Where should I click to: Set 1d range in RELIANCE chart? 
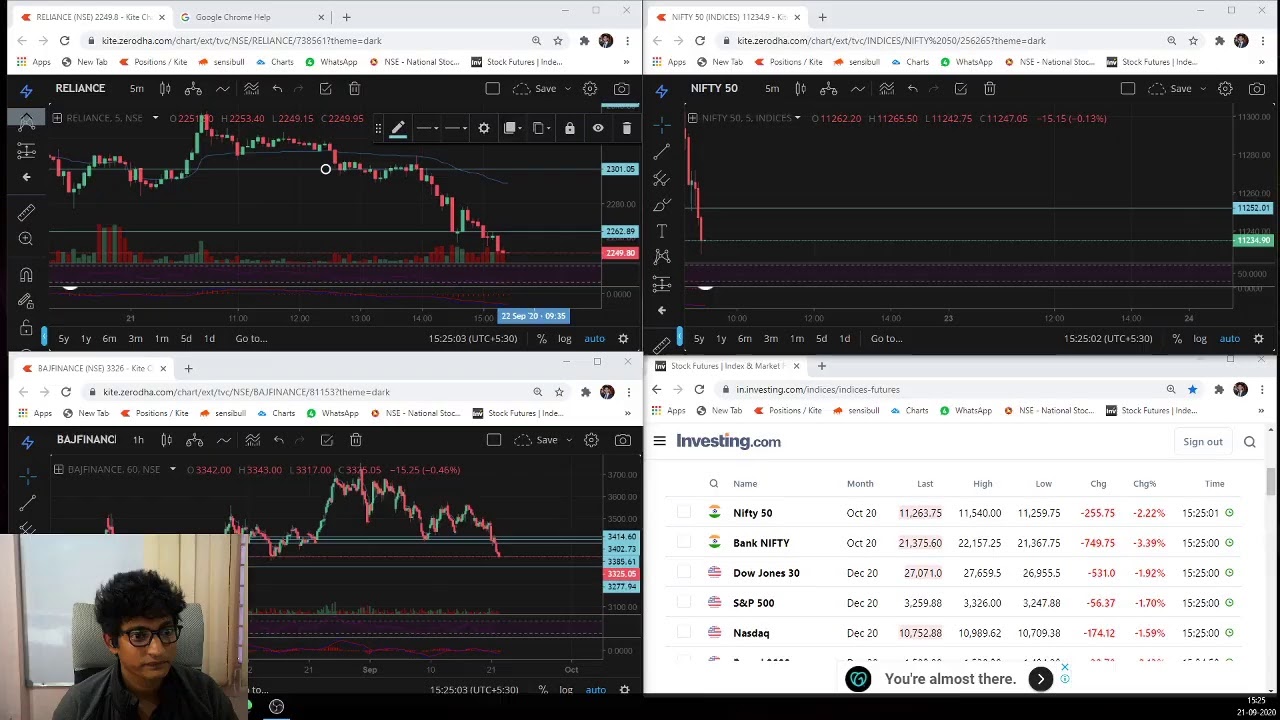pos(209,338)
